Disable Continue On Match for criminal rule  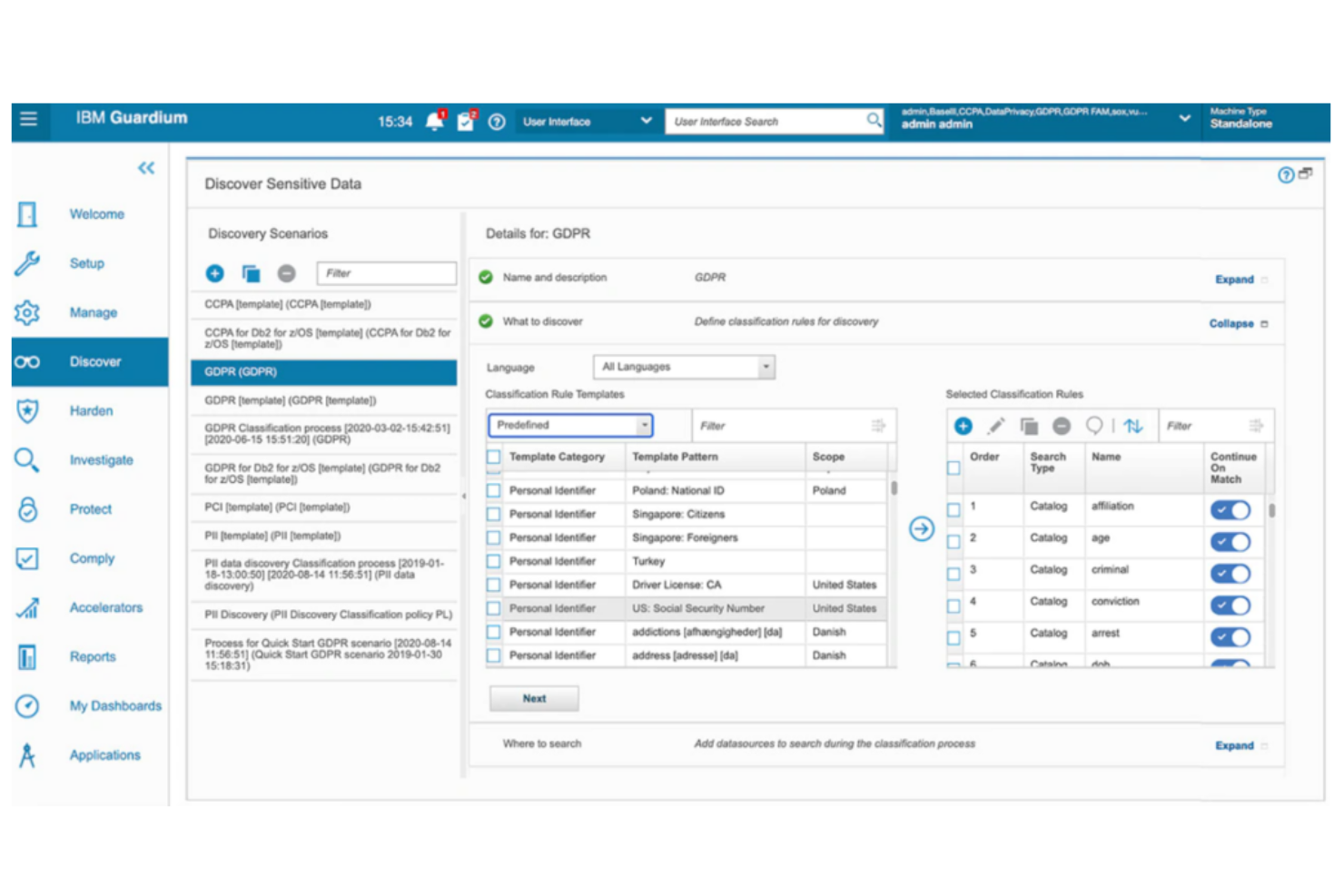[1231, 574]
